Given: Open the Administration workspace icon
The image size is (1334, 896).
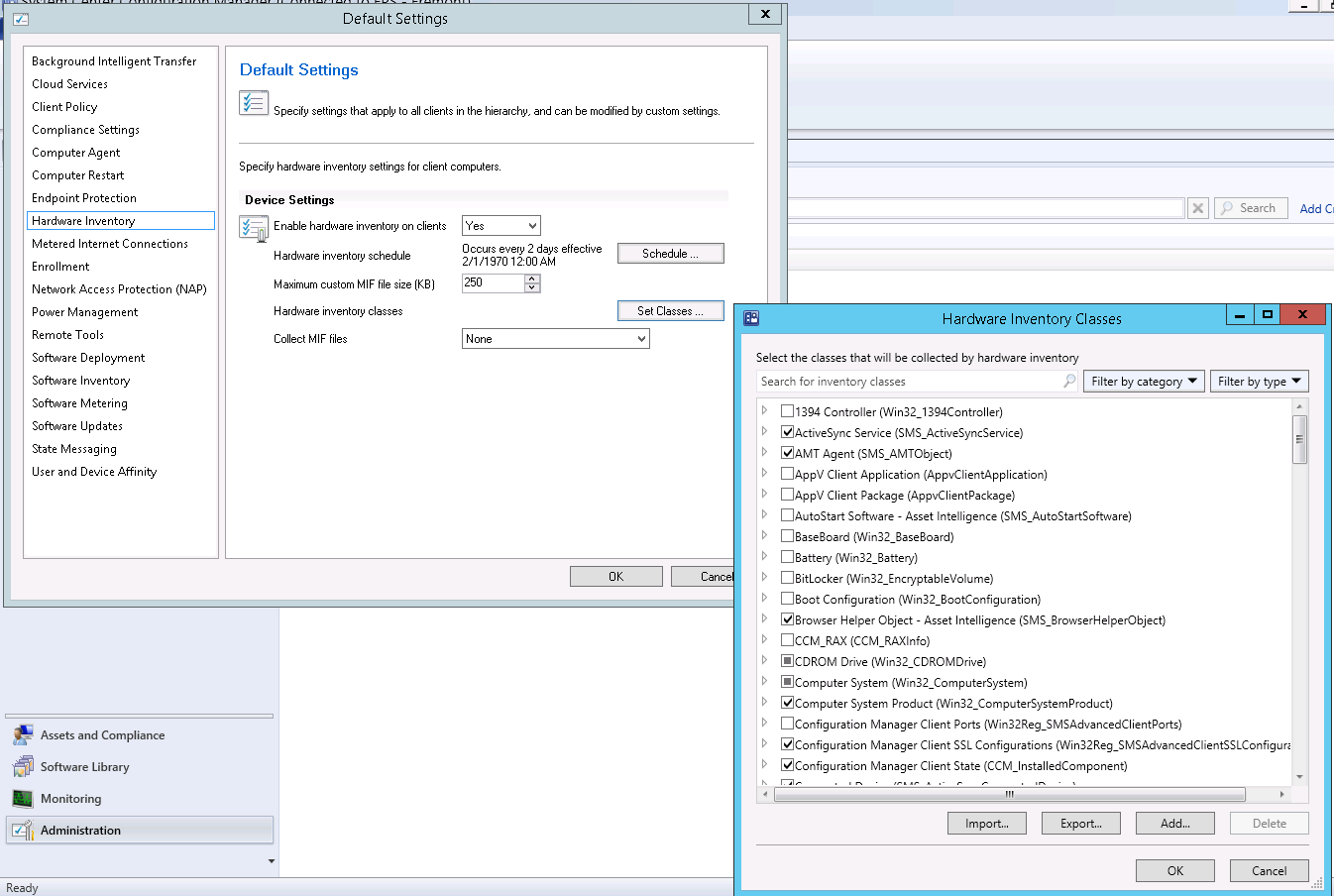Looking at the screenshot, I should click(x=23, y=831).
